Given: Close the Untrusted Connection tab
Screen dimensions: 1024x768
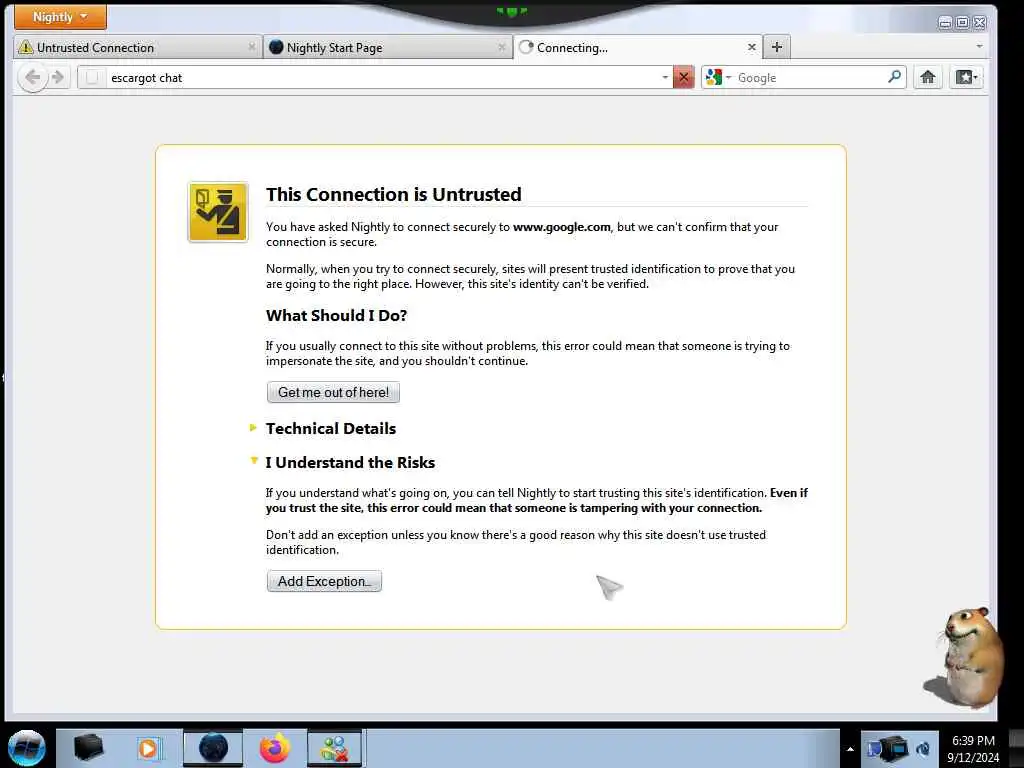Looking at the screenshot, I should pos(251,47).
